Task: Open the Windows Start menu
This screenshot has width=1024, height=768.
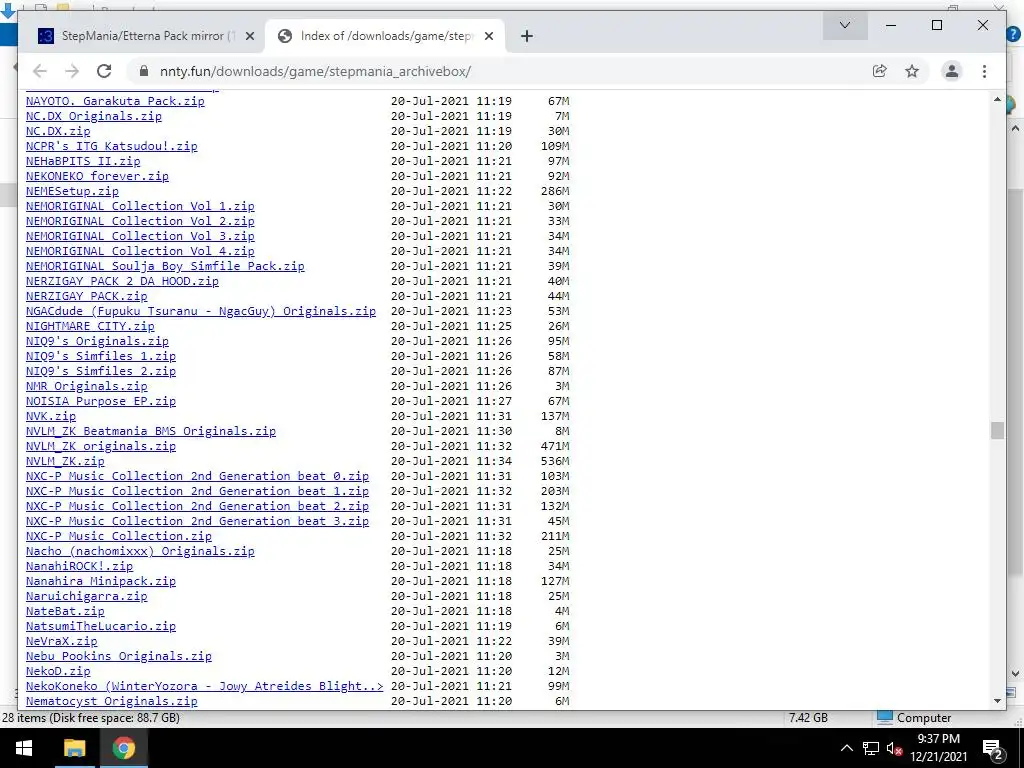Action: pyautogui.click(x=24, y=748)
